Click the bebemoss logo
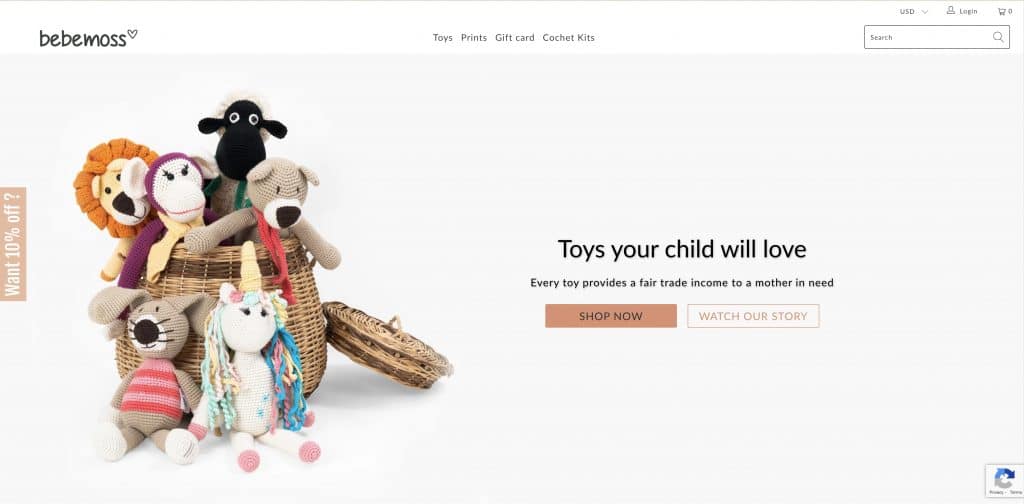The image size is (1024, 504). (88, 38)
